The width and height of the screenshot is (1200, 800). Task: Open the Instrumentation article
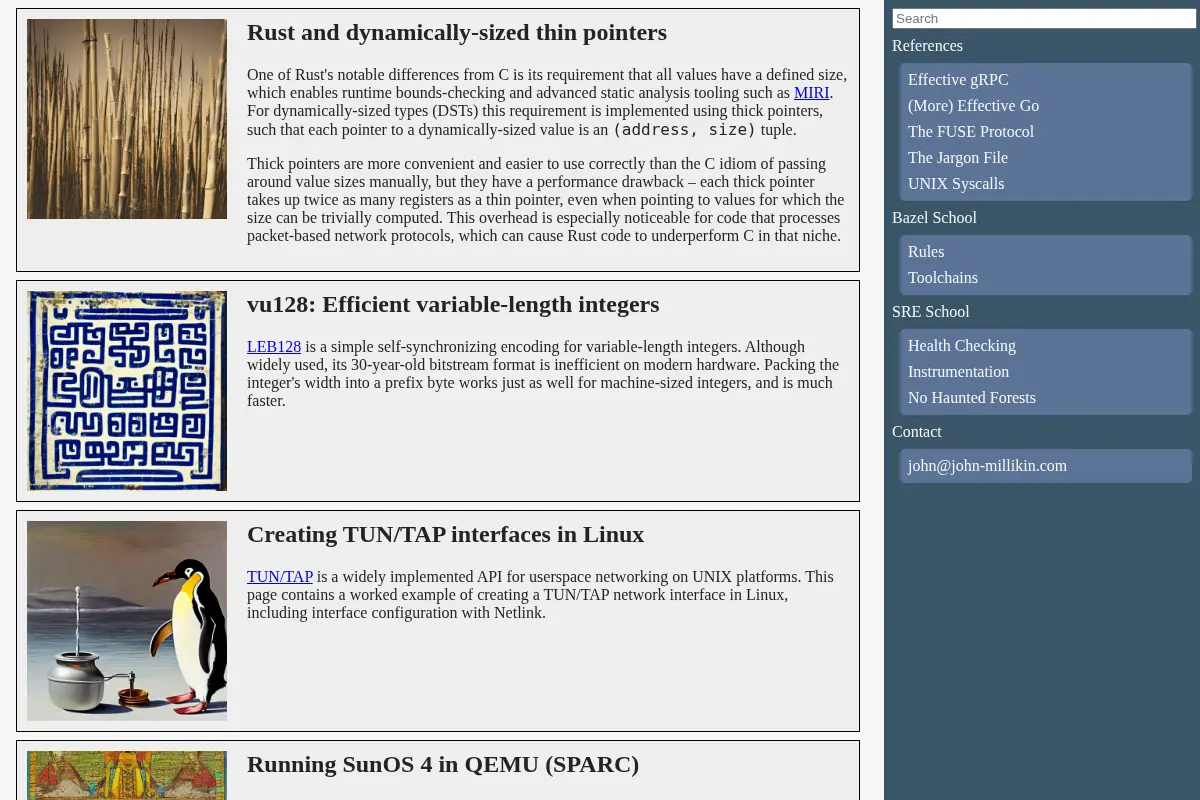958,372
